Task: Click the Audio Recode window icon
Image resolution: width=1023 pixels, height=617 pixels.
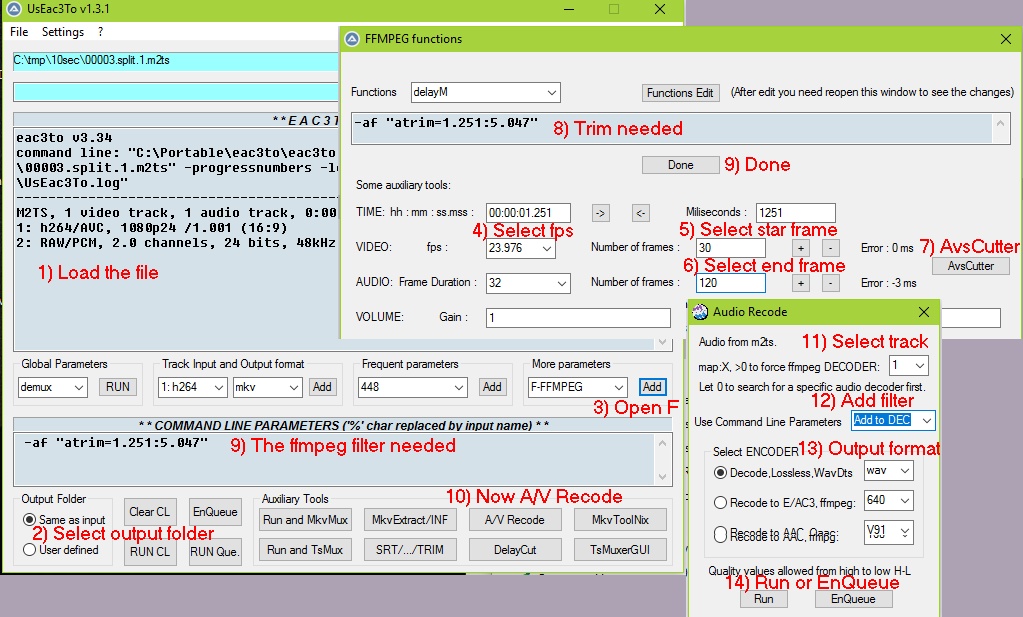Action: (700, 312)
